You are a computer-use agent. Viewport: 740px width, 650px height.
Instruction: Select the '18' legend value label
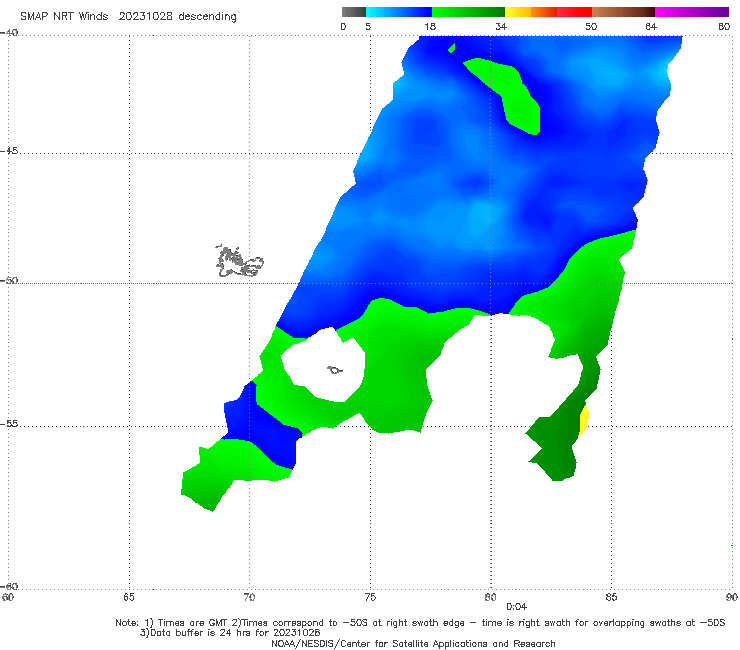point(430,26)
